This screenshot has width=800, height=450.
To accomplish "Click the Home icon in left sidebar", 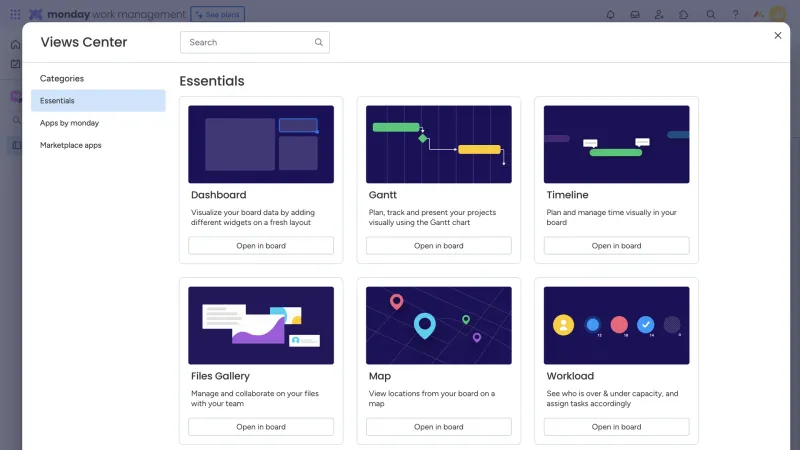I will pyautogui.click(x=15, y=44).
